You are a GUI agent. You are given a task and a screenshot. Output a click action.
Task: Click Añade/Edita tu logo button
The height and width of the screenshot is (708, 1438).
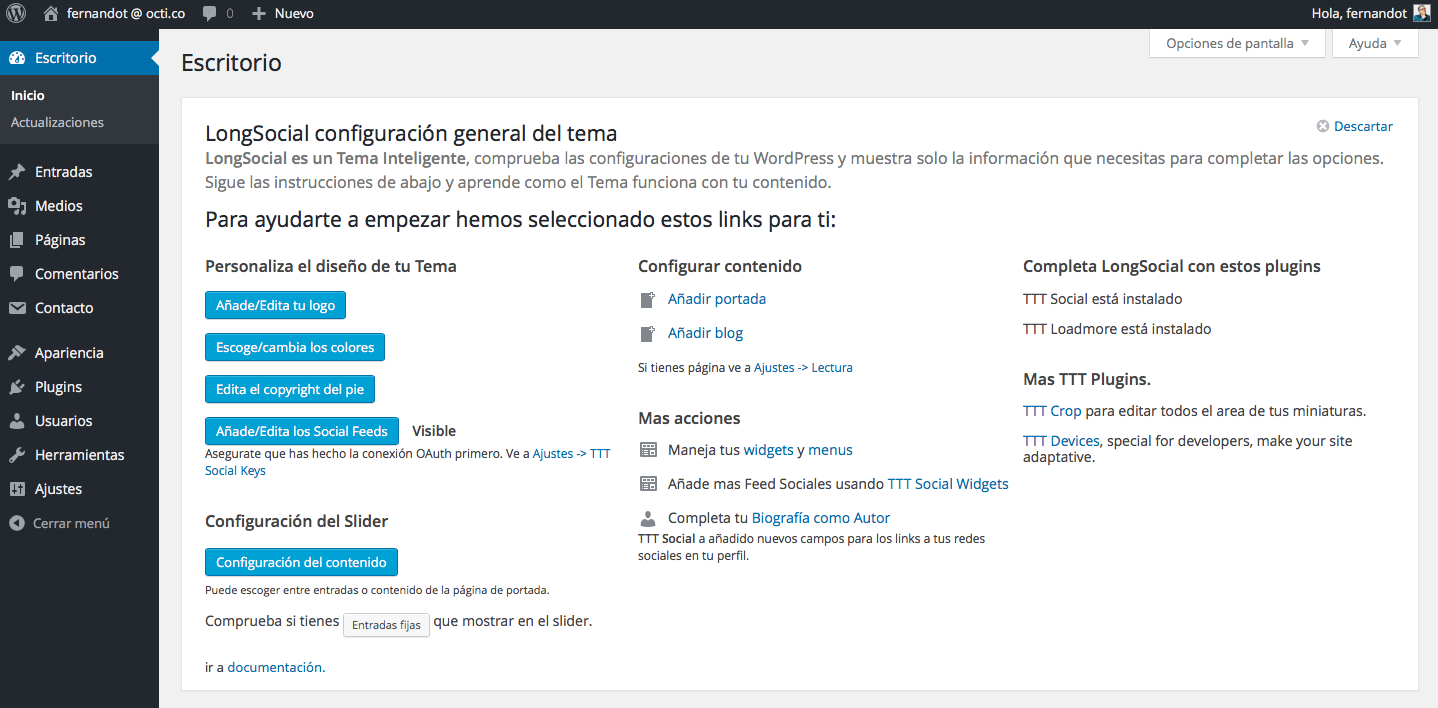(275, 305)
